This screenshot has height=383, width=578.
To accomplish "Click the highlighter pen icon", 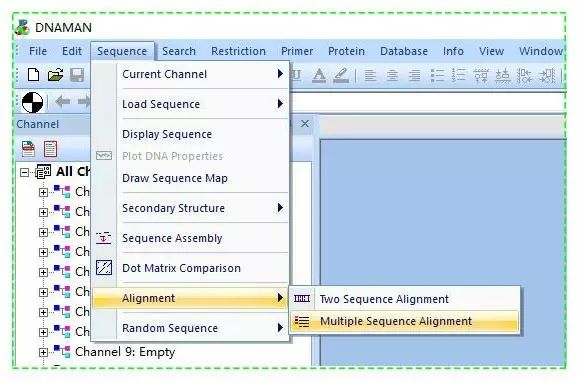I will pyautogui.click(x=341, y=76).
